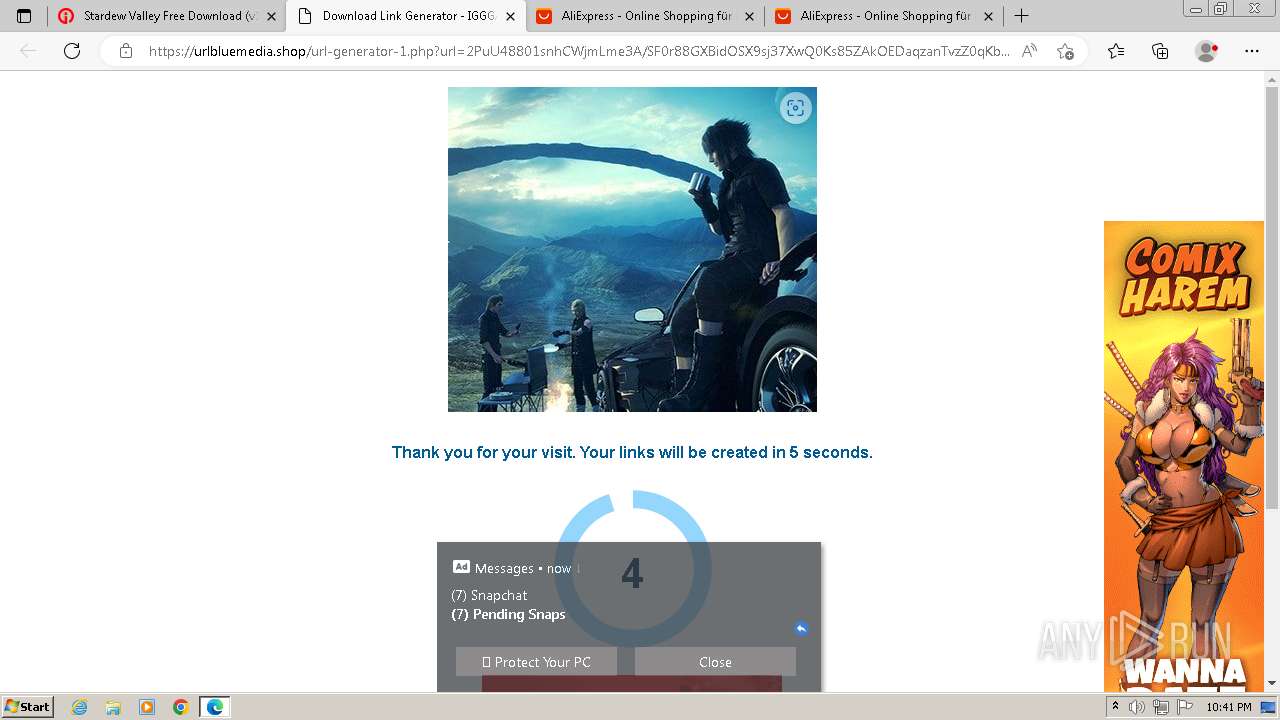Open Action Center flag icon
The image size is (1280, 720).
1185,707
